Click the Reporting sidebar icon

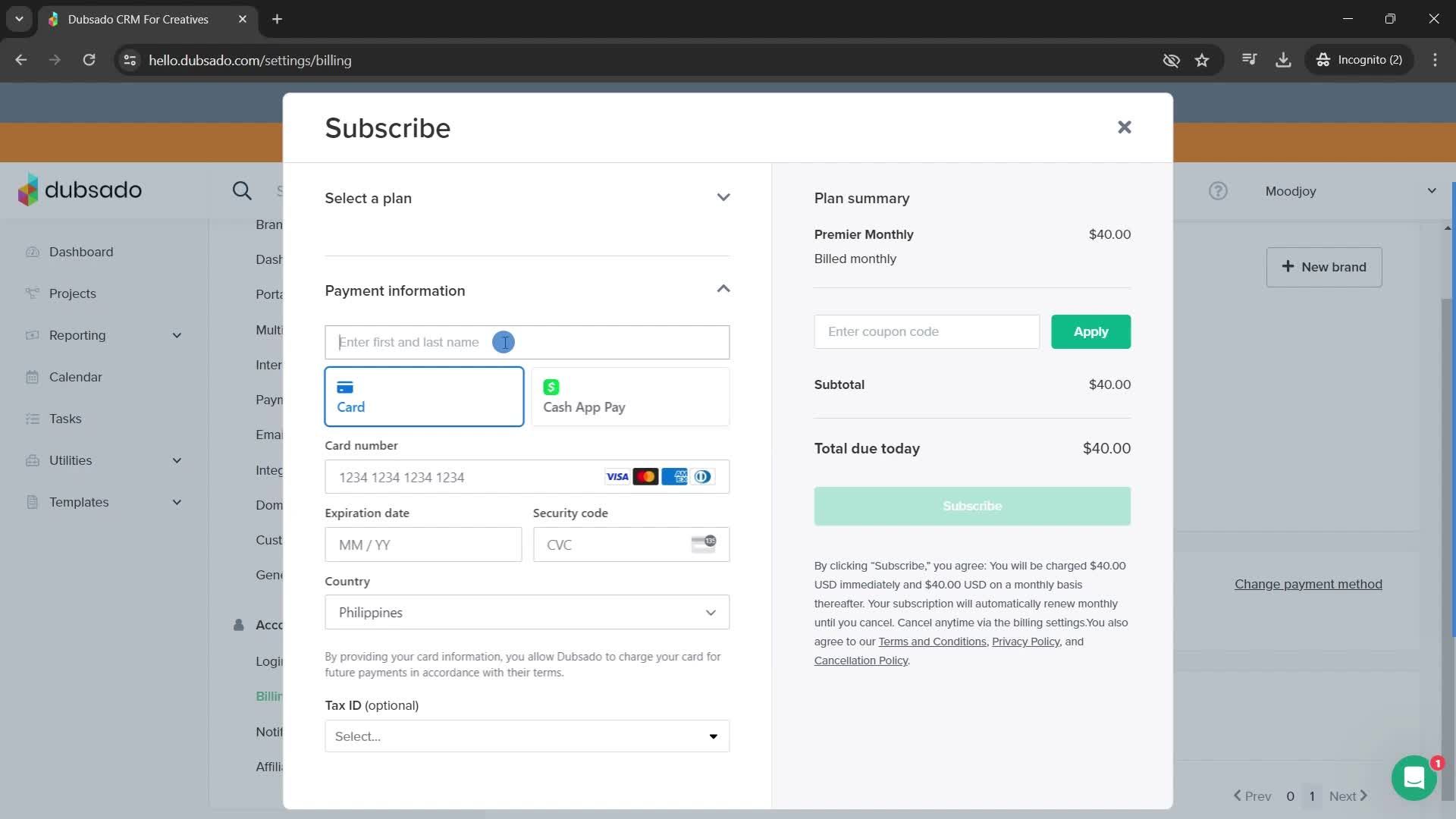[32, 335]
